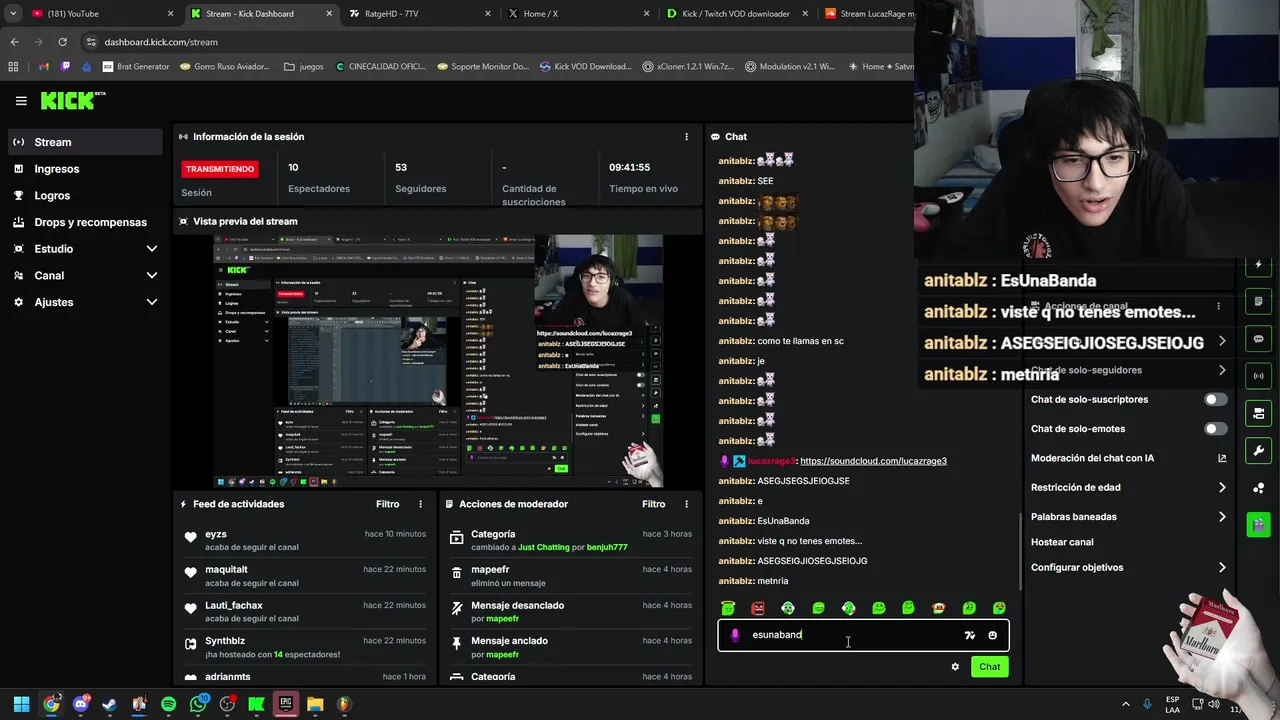The width and height of the screenshot is (1280, 720).
Task: Open OBS Studio from the taskbar
Action: [x=227, y=704]
